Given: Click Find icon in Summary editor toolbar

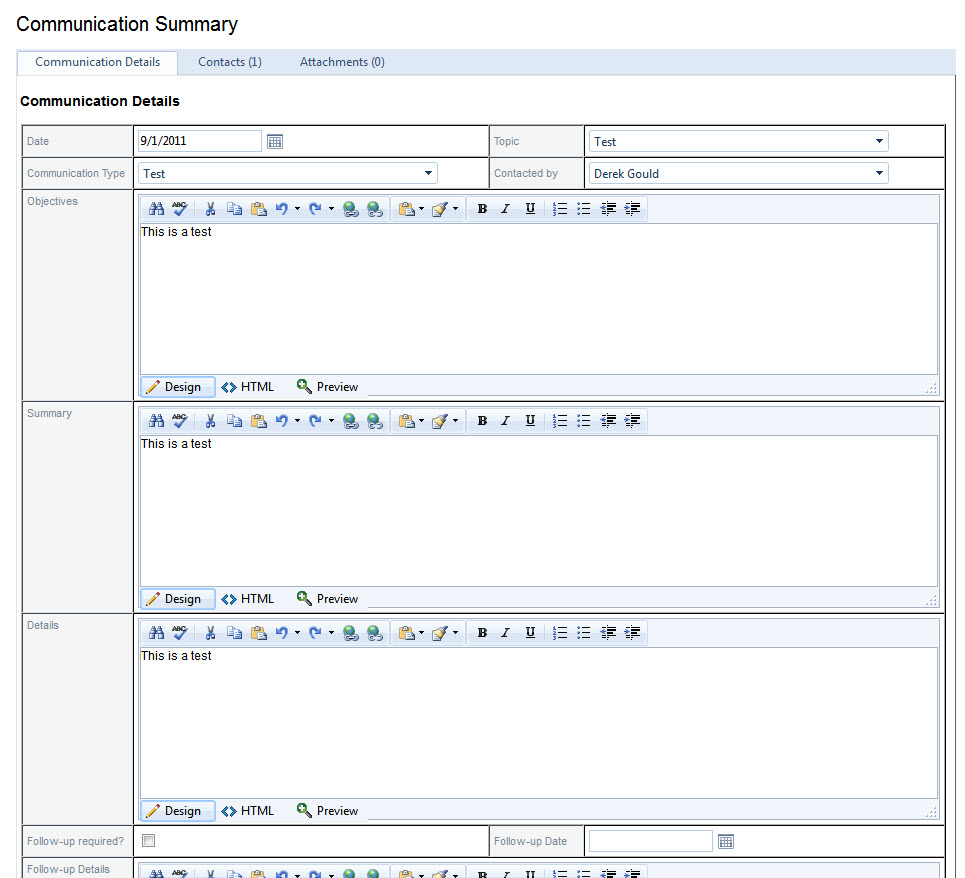Looking at the screenshot, I should [156, 421].
